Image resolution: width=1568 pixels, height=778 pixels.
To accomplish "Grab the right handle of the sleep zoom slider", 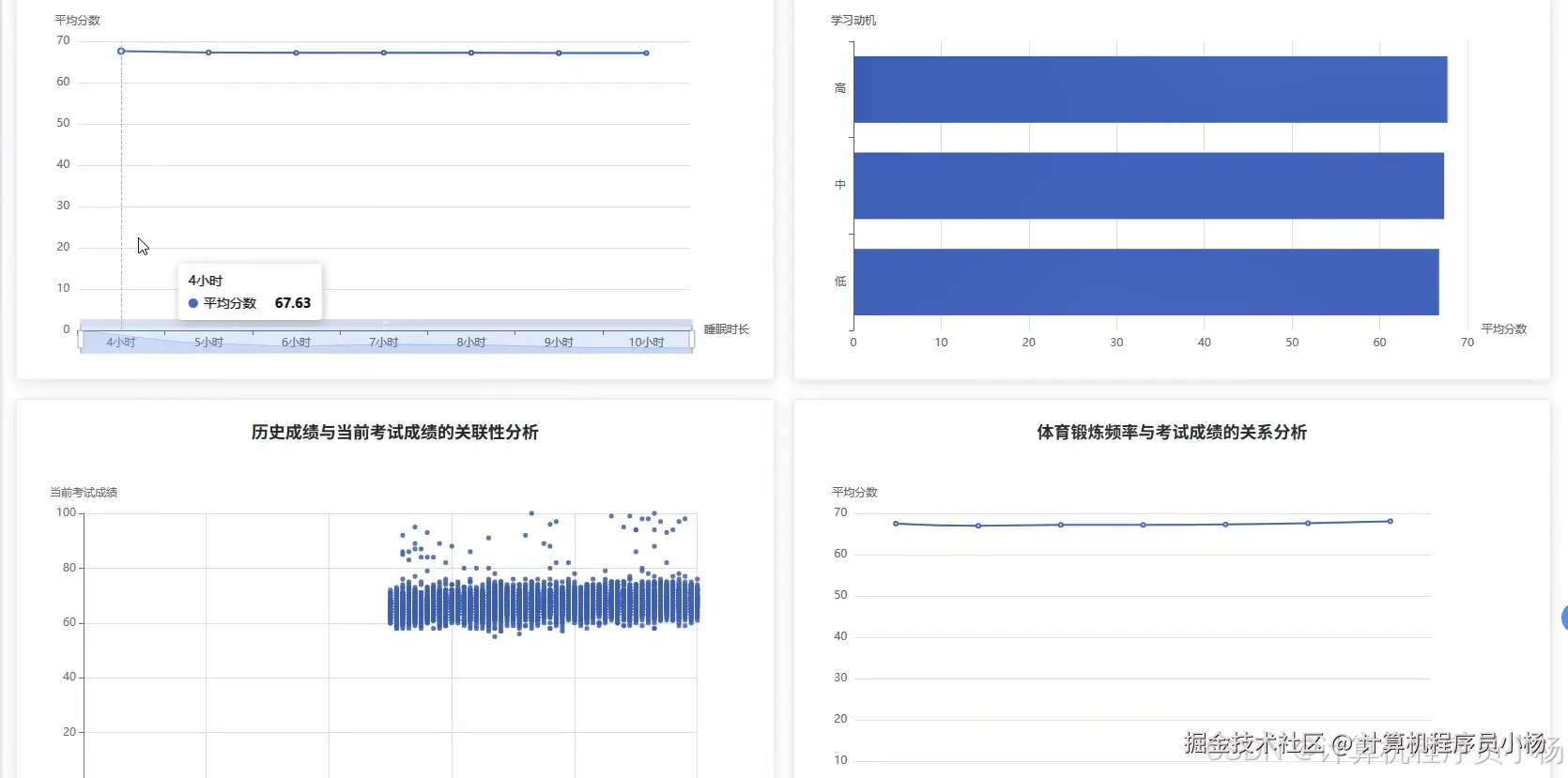I will (692, 340).
